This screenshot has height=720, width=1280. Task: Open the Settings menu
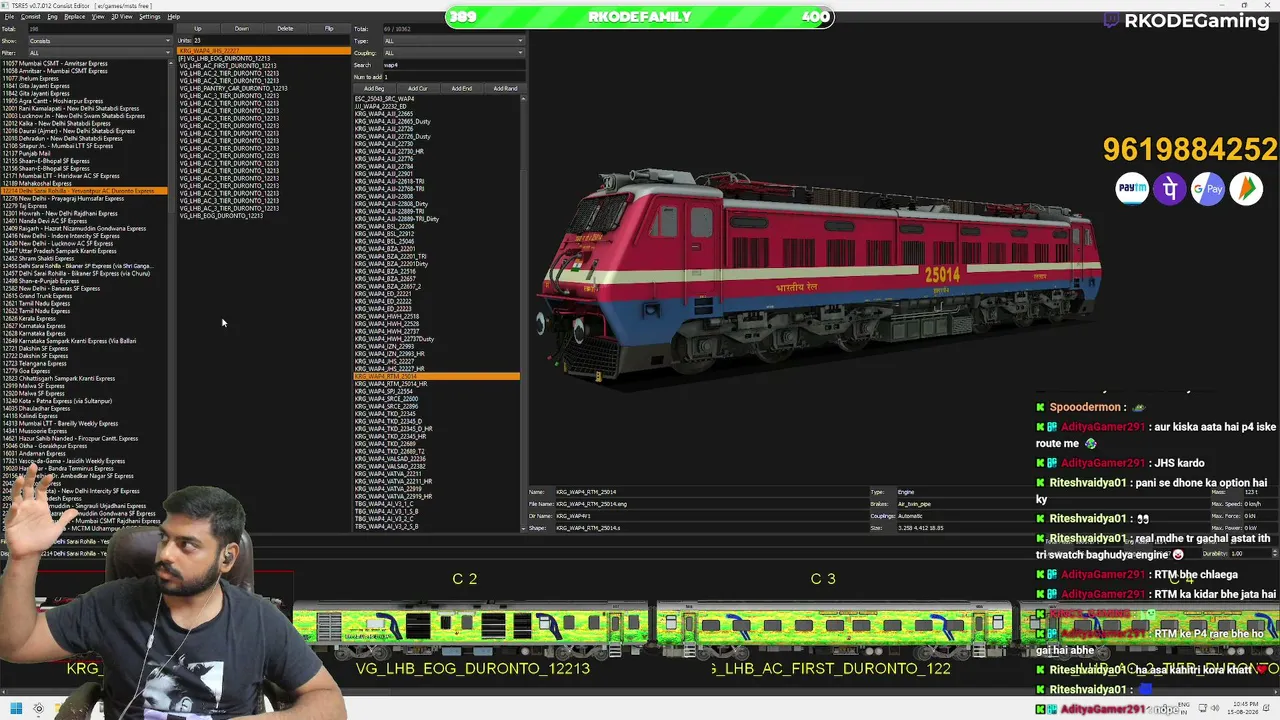coord(150,17)
